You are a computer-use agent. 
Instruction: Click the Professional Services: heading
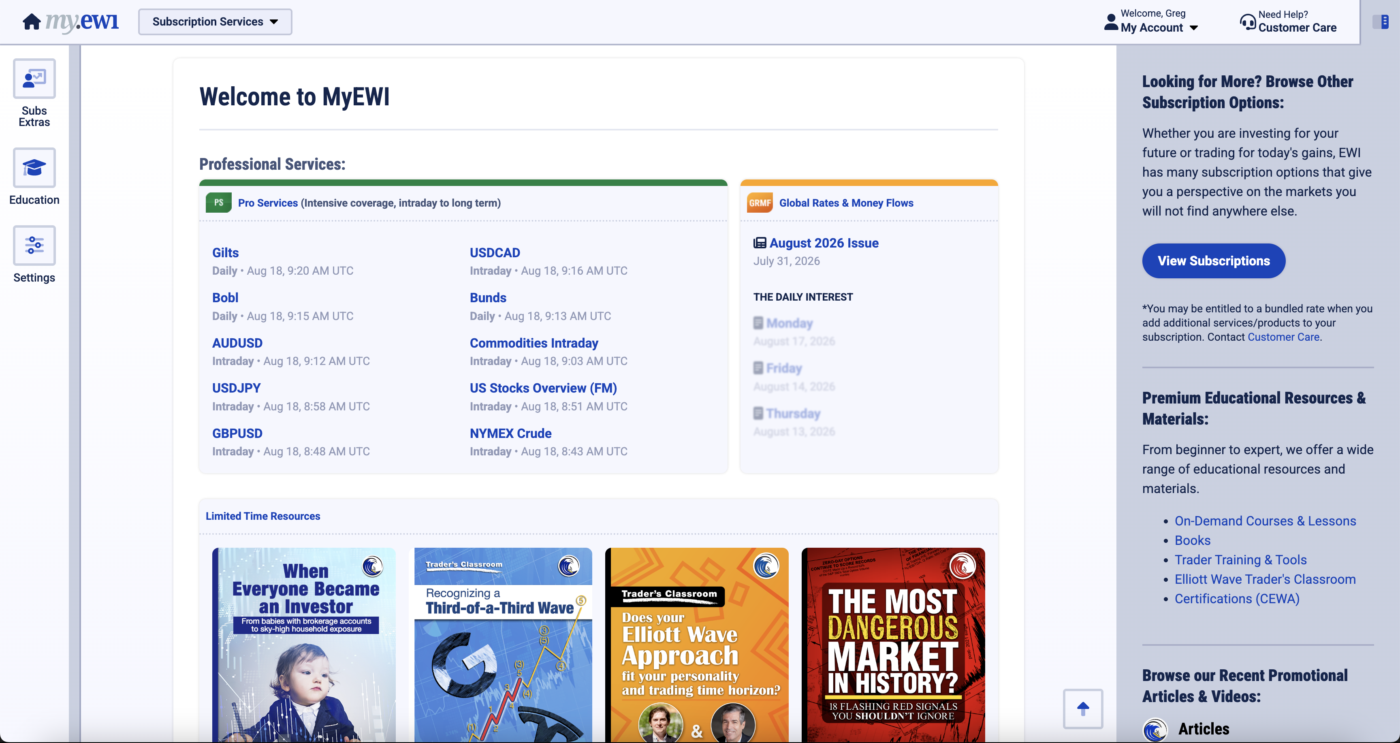[x=272, y=164]
